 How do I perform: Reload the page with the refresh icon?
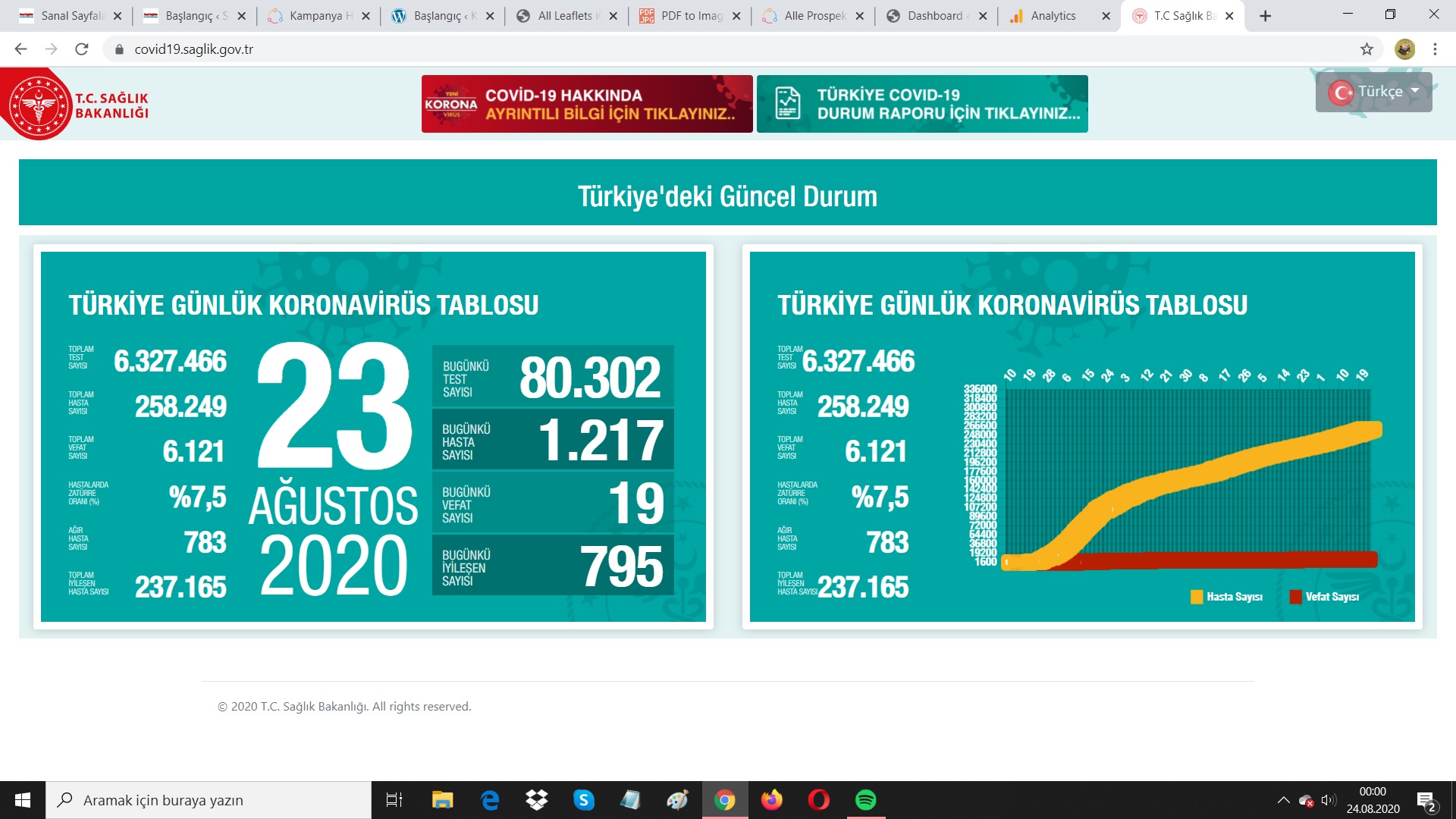82,49
